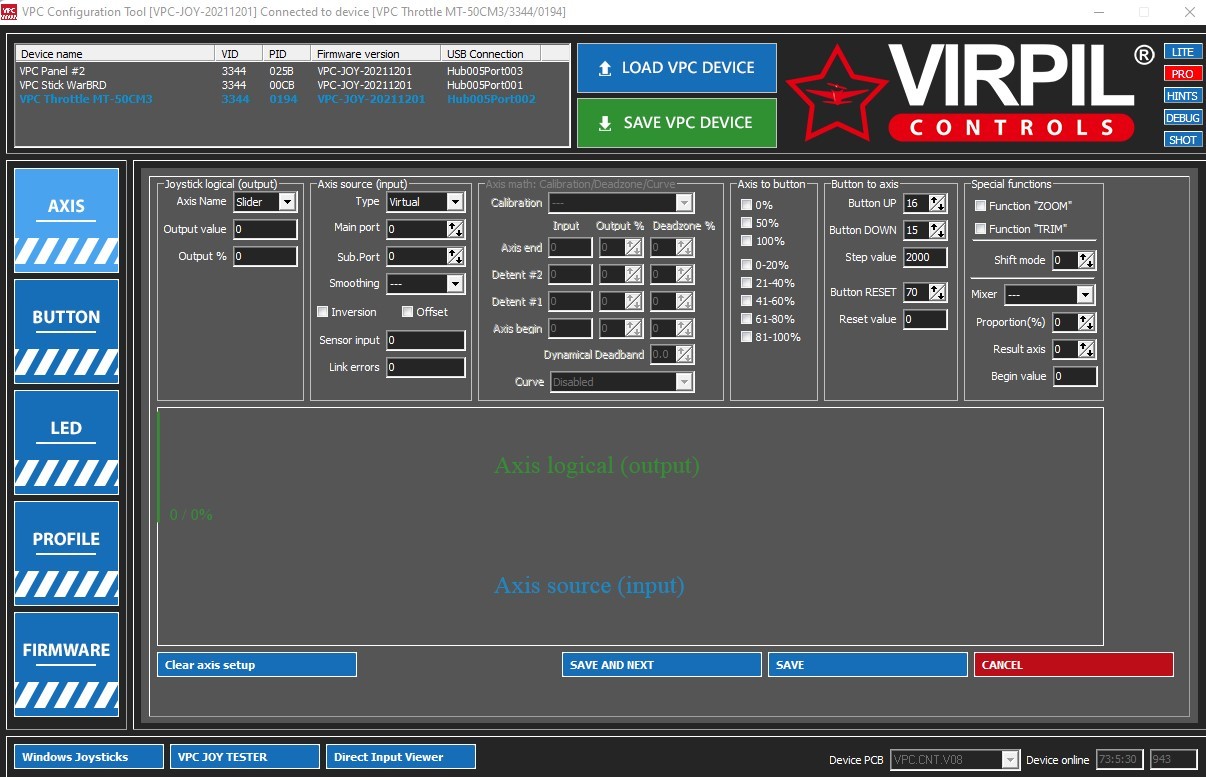The width and height of the screenshot is (1206, 777).
Task: Enable Function "TRIM" checkbox
Action: point(981,229)
